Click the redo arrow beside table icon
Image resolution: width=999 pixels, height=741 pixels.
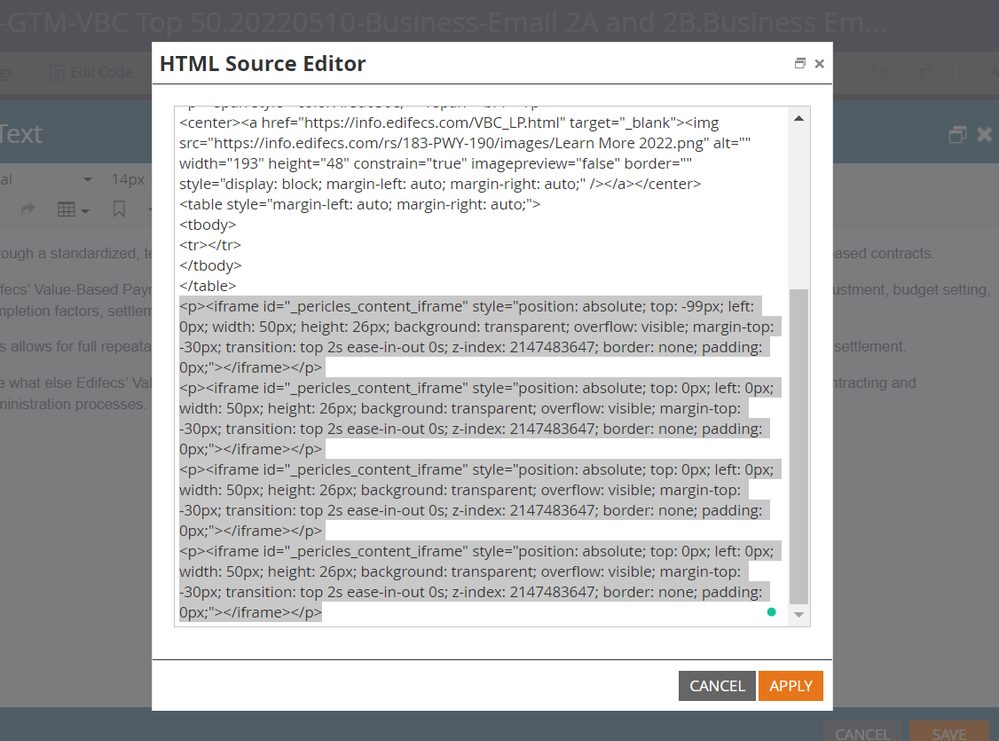[28, 209]
